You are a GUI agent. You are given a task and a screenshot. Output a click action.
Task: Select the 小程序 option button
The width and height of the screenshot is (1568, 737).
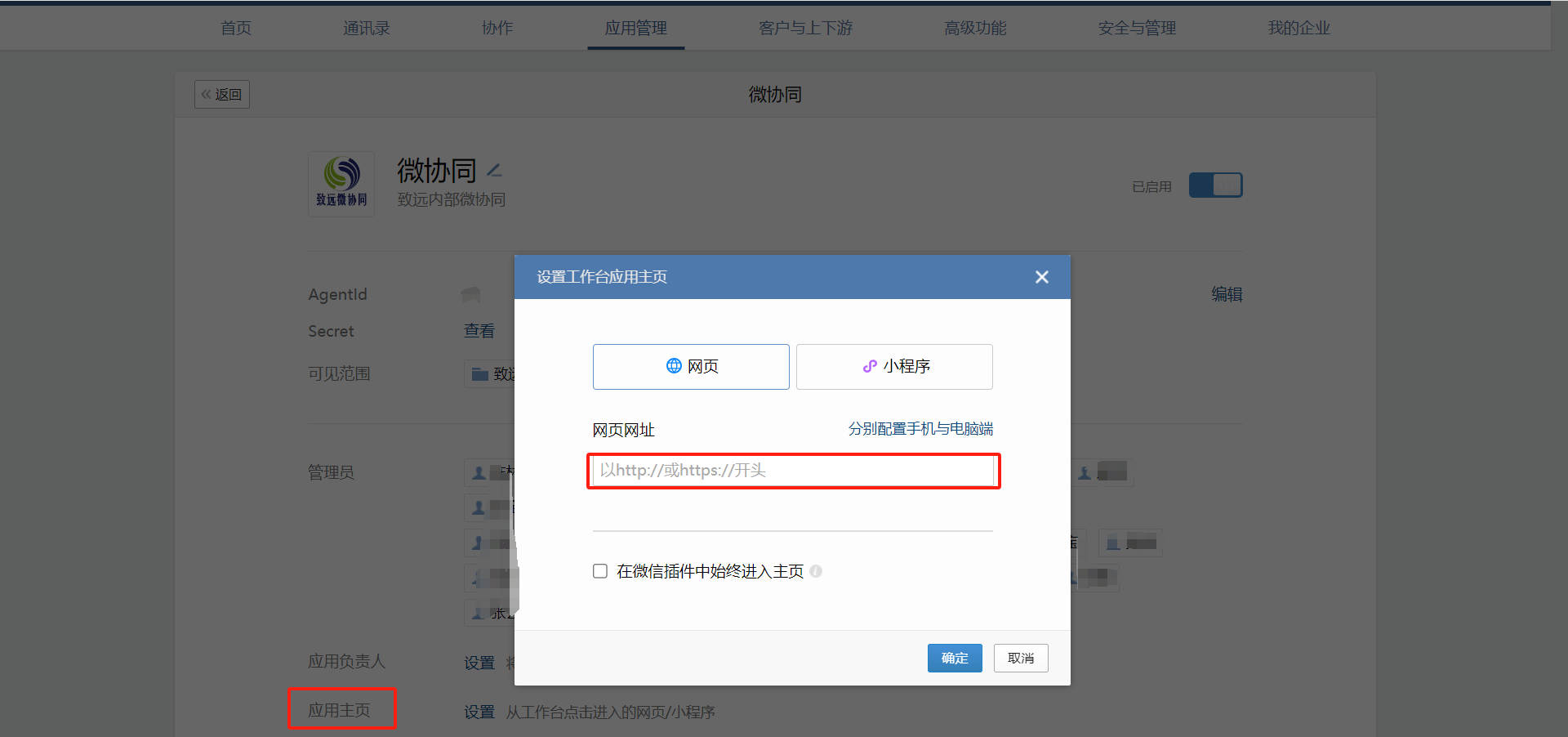pos(894,367)
